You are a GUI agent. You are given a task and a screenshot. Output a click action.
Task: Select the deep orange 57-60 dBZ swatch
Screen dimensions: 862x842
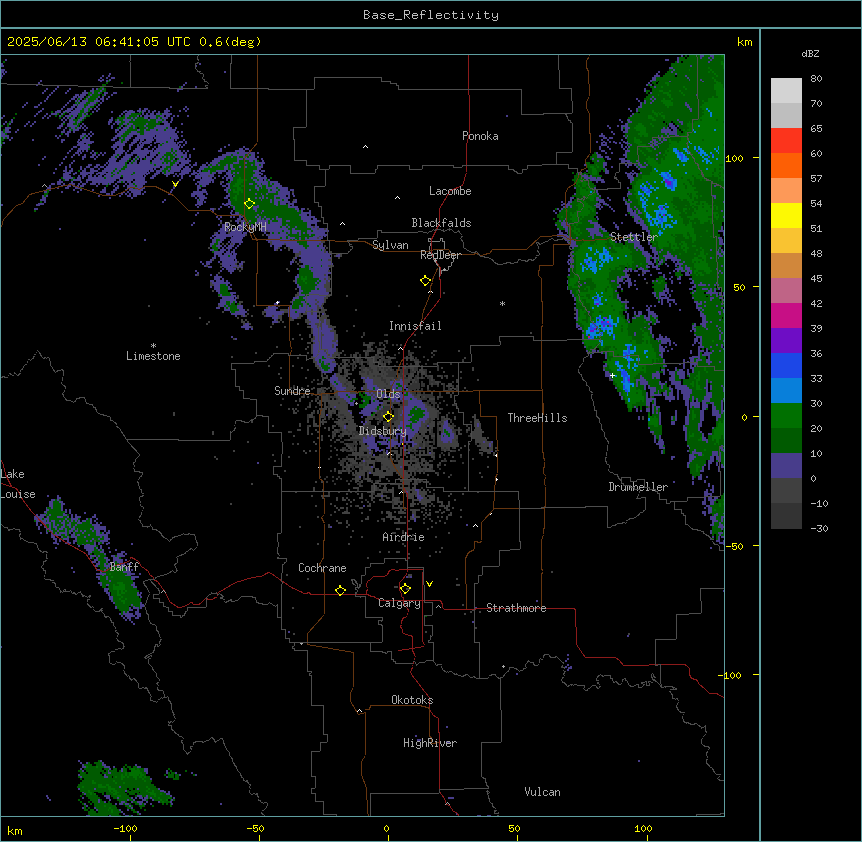pyautogui.click(x=786, y=165)
